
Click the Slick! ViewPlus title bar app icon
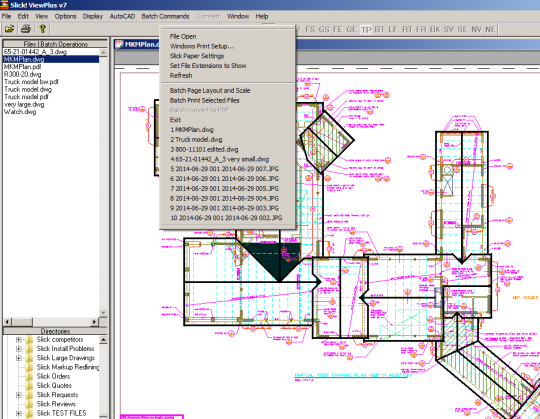click(4, 4)
